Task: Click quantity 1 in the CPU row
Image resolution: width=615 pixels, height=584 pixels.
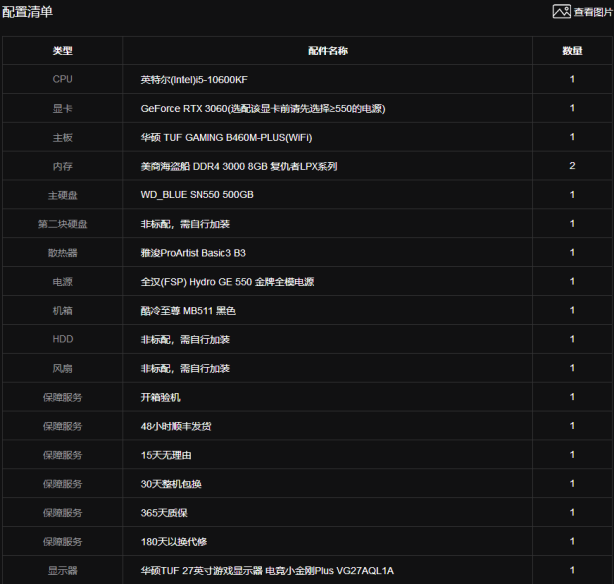Action: pyautogui.click(x=572, y=79)
